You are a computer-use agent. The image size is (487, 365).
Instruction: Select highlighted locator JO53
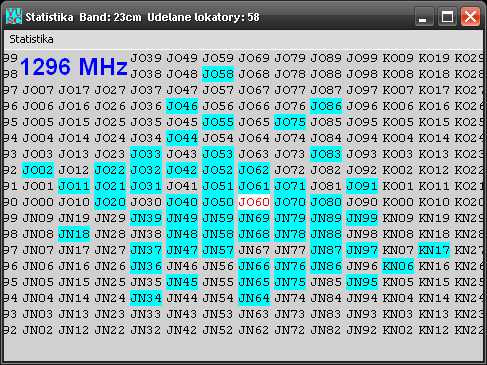tap(218, 154)
